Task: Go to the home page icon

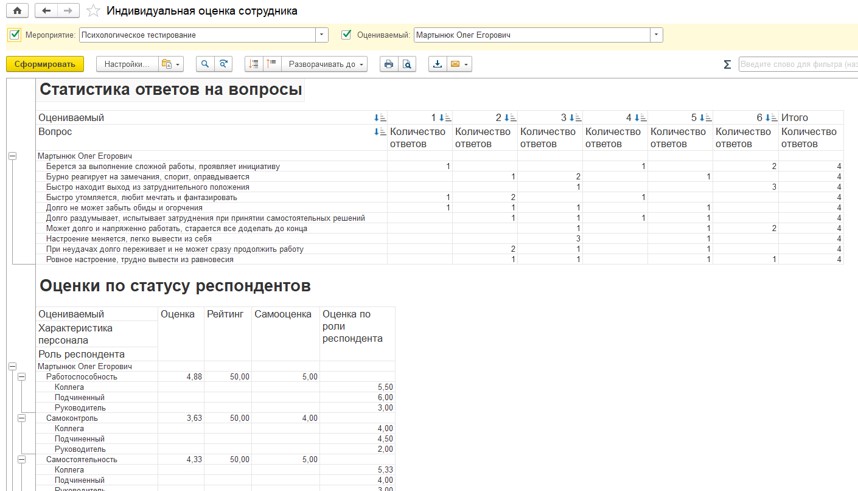Action: coord(18,10)
